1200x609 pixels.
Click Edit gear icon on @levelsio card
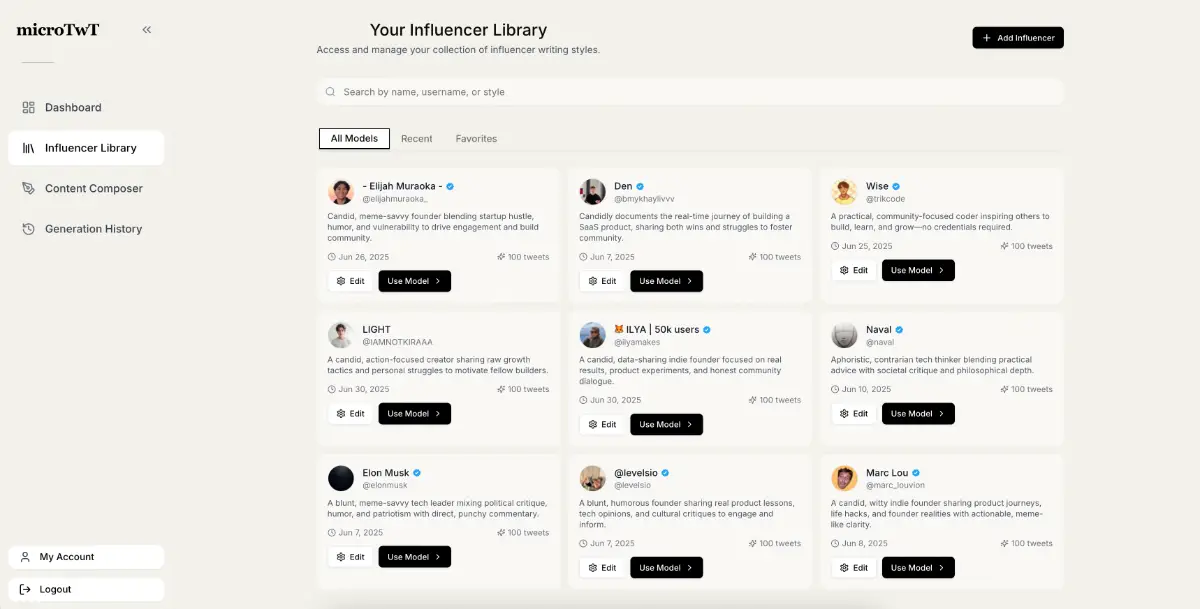pyautogui.click(x=593, y=568)
